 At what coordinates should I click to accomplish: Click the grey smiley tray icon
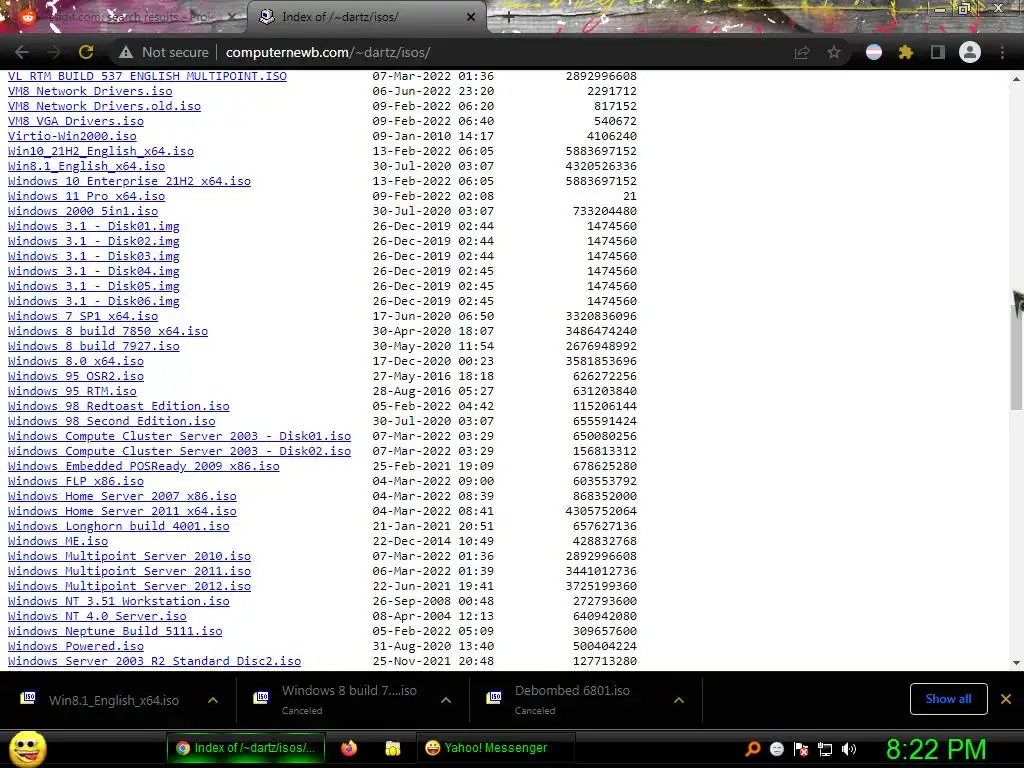[x=776, y=749]
